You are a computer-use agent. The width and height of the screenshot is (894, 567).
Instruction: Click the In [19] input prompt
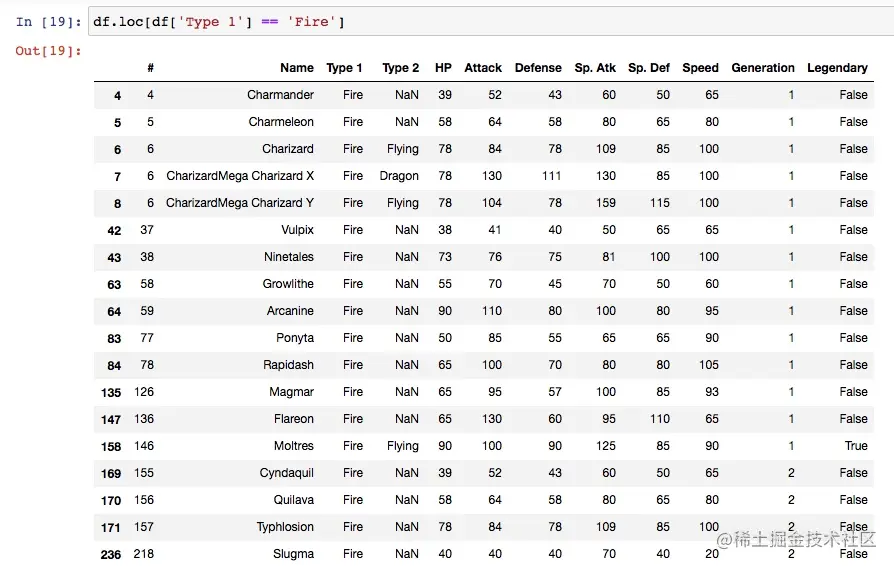click(x=48, y=22)
